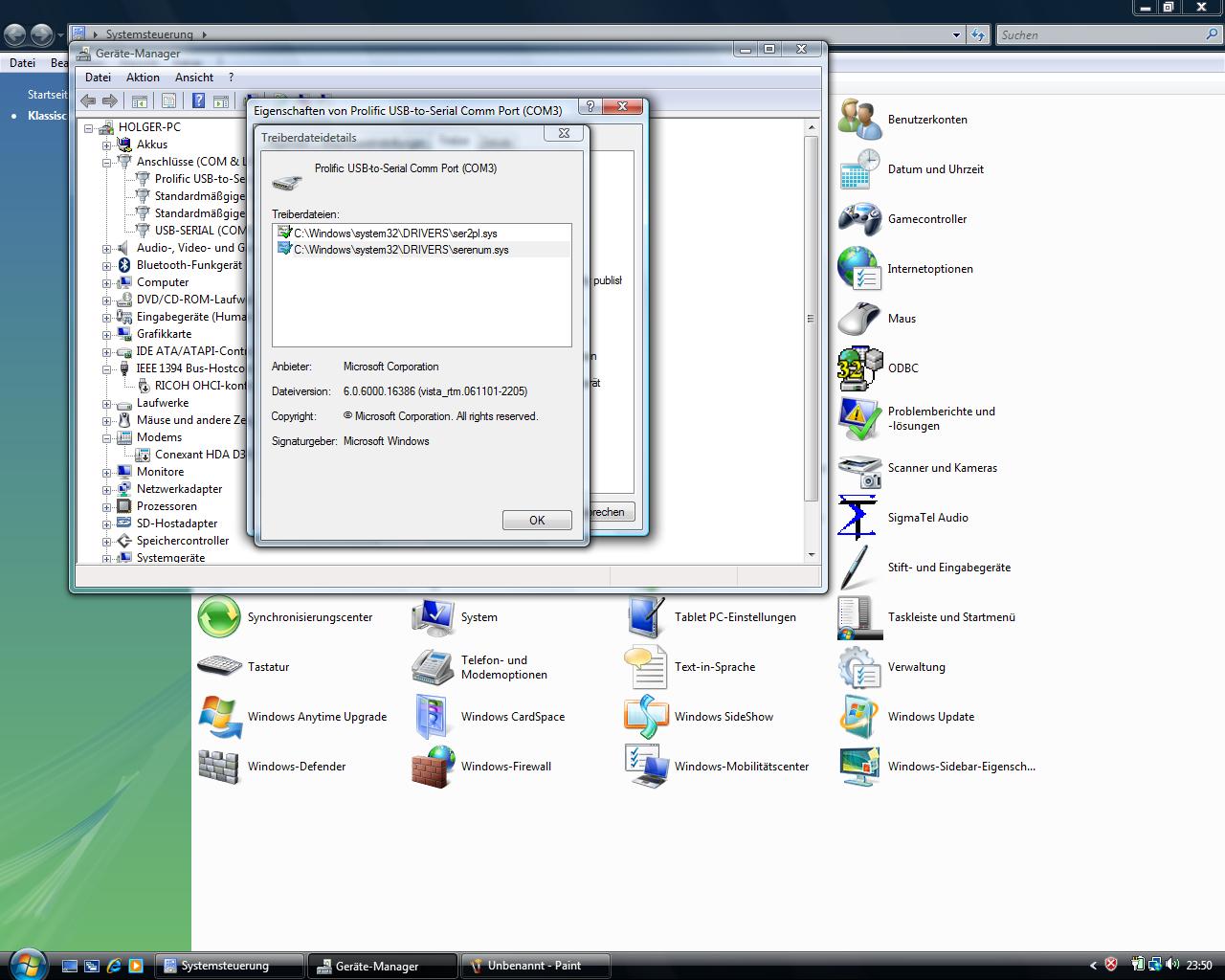The image size is (1225, 980).
Task: Collapse Anschlüsse (COM & LPT) node
Action: coord(107,162)
